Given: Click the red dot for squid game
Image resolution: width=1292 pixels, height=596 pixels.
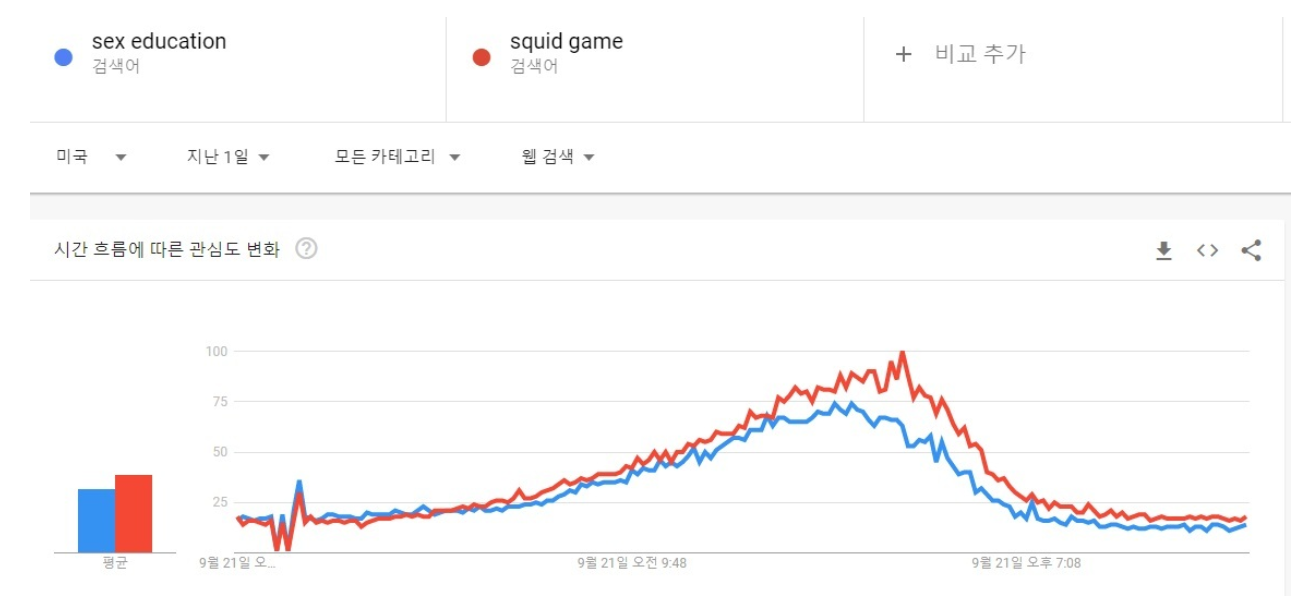Looking at the screenshot, I should [482, 57].
